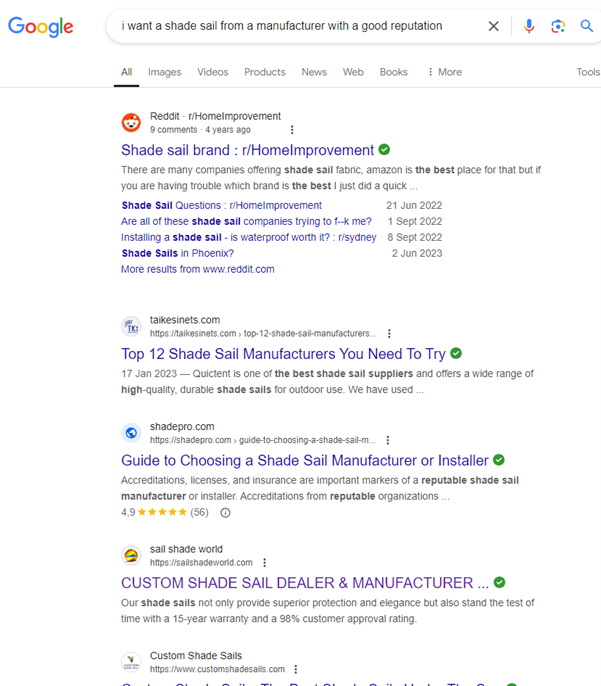
Task: Open Shade Sail Questions Reddit sublink
Action: click(x=222, y=205)
